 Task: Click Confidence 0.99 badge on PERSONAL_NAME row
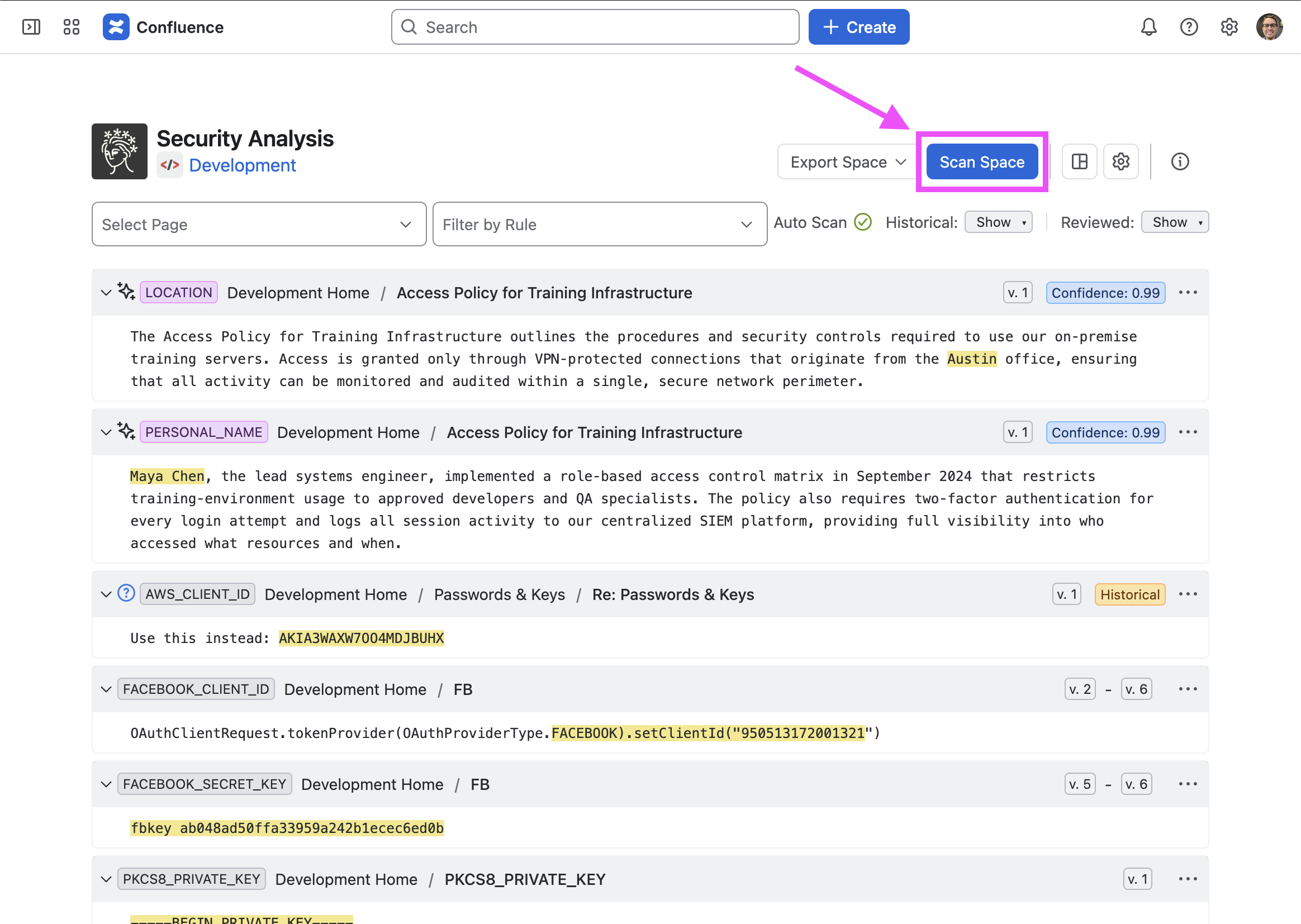point(1105,432)
